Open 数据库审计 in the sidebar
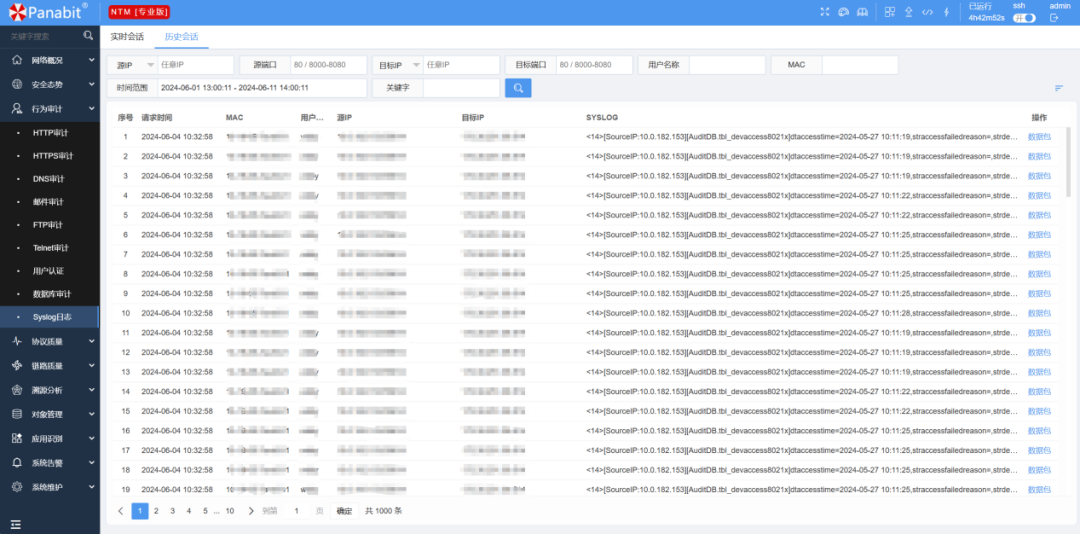 point(50,294)
